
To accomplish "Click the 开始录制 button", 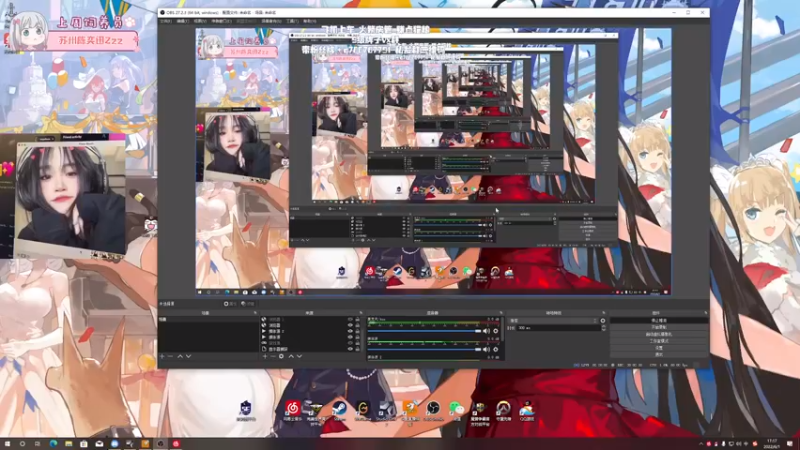I will point(659,327).
